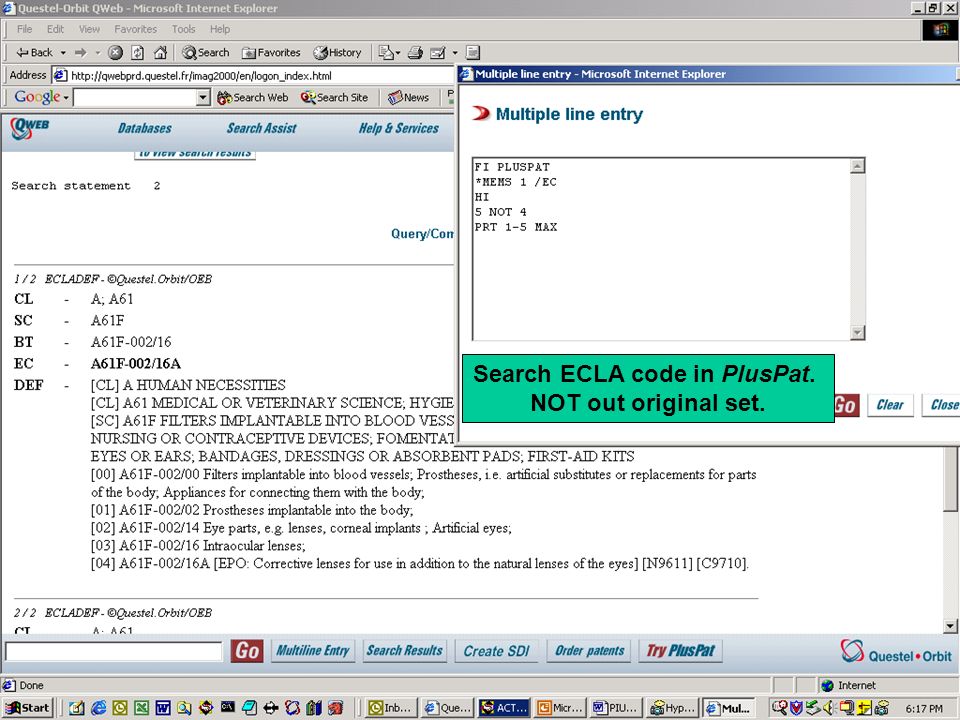Click the News button on Google toolbar
This screenshot has width=960, height=720.
coord(408,97)
